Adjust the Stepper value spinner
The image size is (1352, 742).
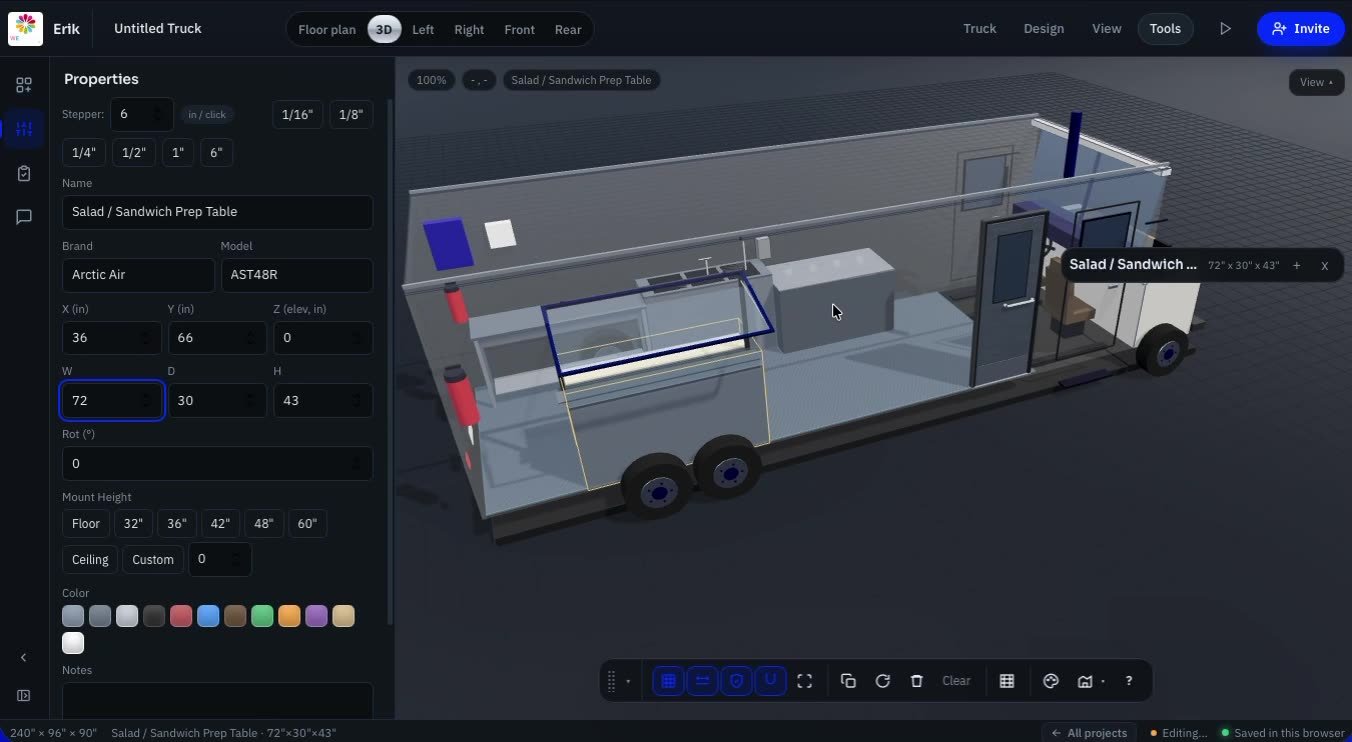pos(156,114)
